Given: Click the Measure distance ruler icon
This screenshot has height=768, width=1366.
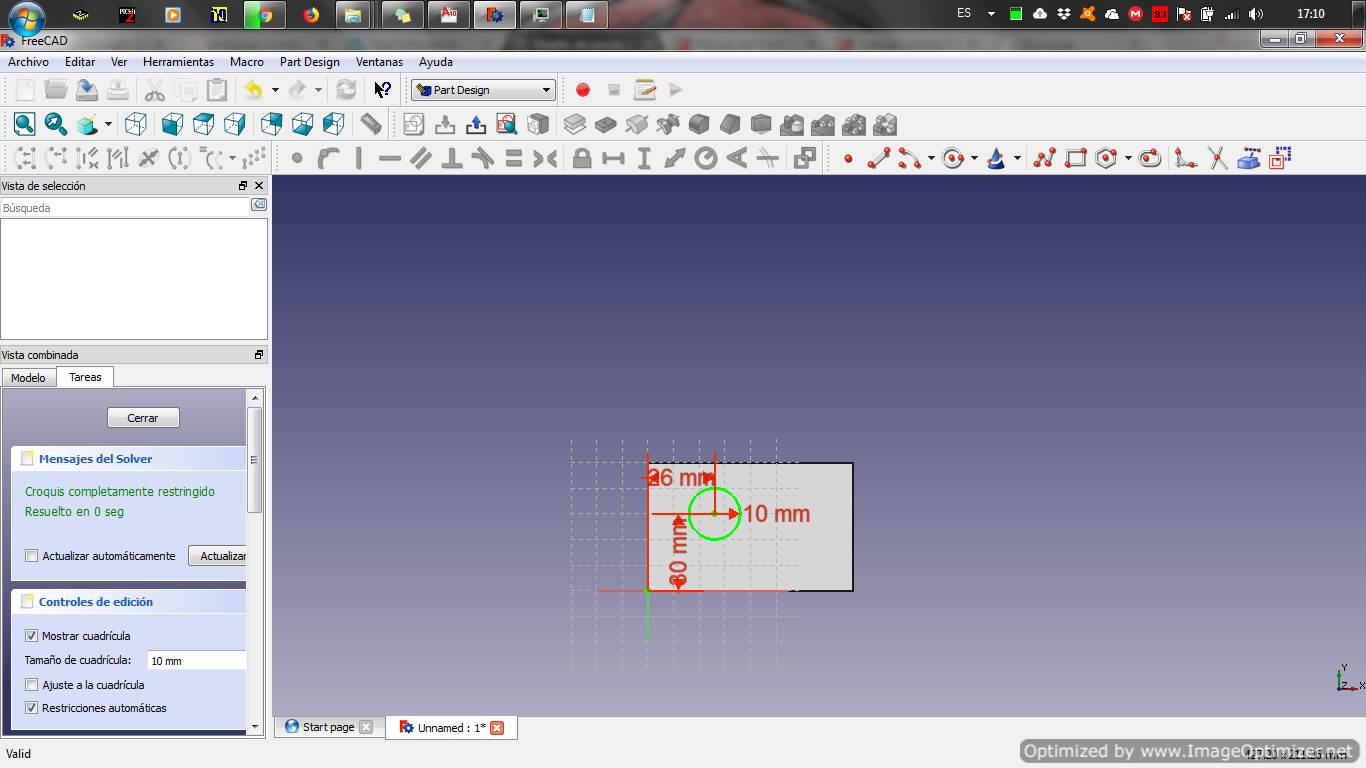Looking at the screenshot, I should click(371, 124).
